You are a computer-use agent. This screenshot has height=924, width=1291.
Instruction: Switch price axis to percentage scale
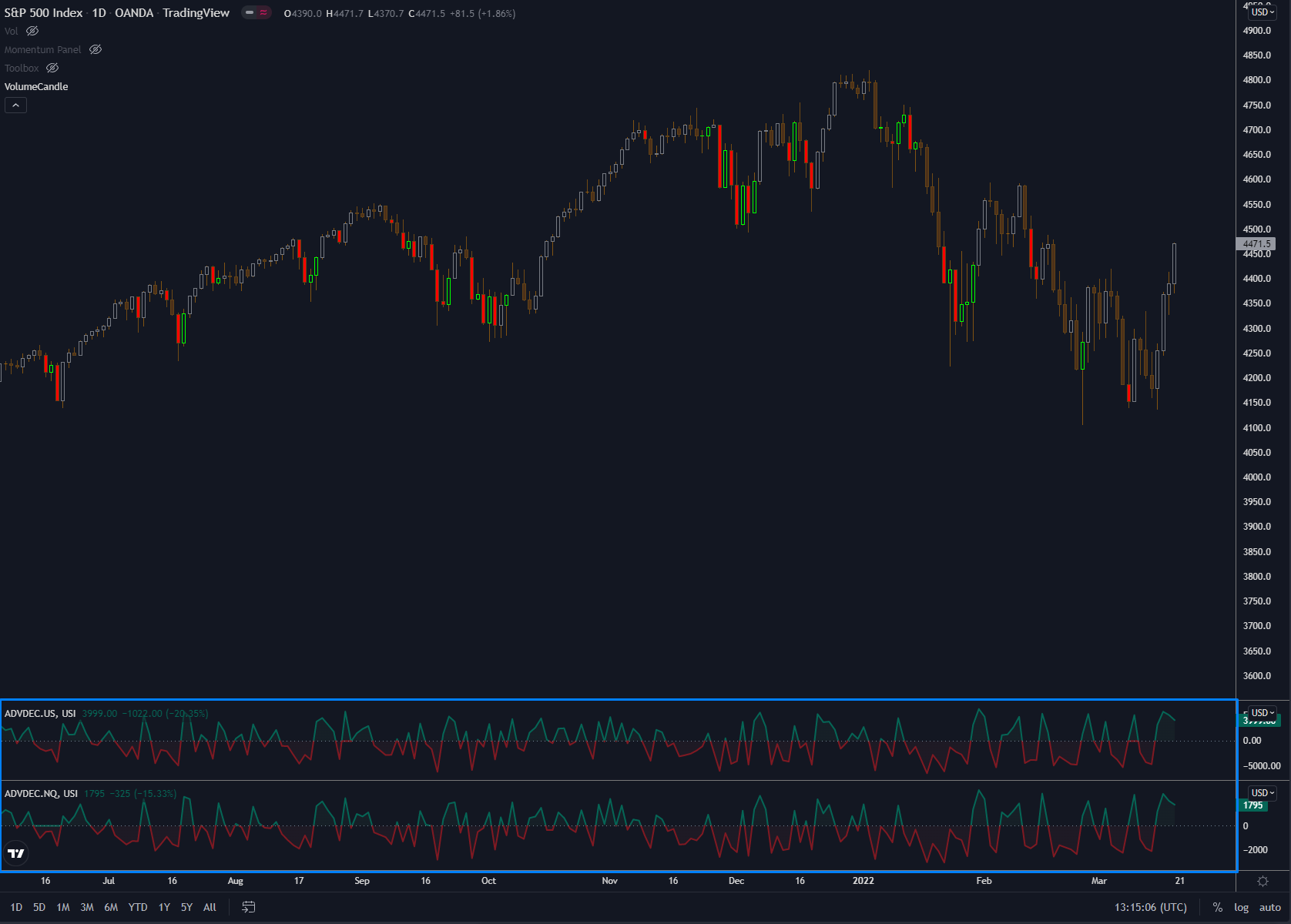(1217, 907)
